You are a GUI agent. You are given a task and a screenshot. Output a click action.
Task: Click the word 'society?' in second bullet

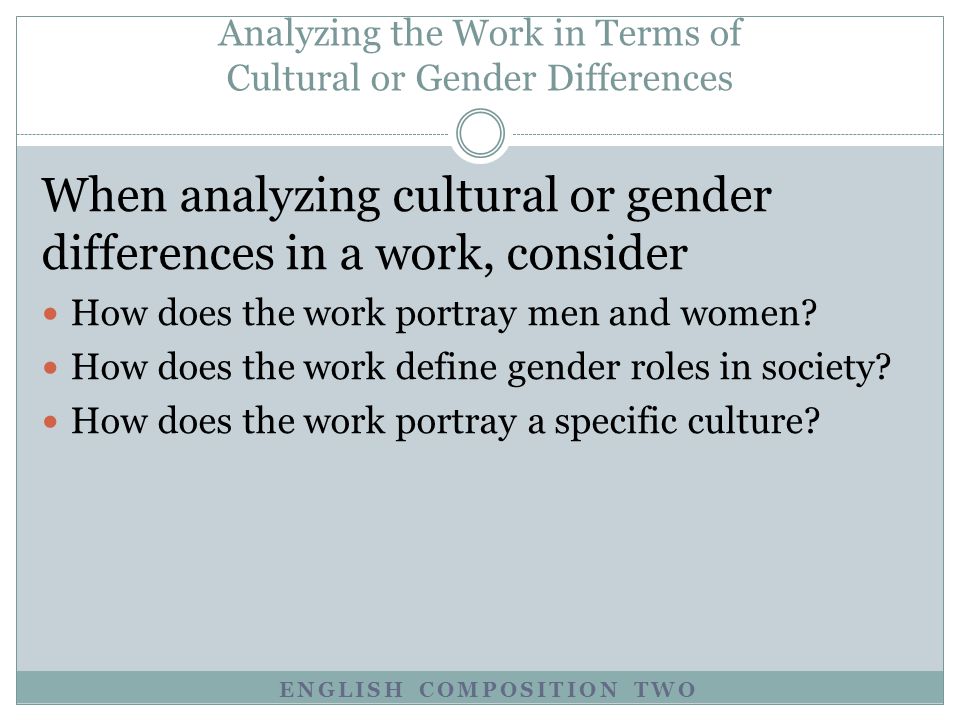point(826,369)
